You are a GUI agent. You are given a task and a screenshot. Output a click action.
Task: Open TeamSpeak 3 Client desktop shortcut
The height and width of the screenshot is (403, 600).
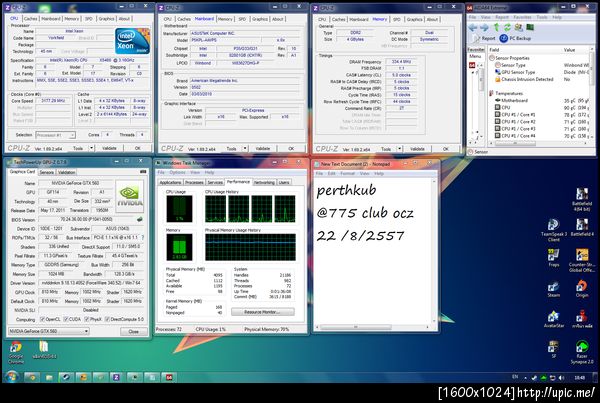(x=553, y=230)
